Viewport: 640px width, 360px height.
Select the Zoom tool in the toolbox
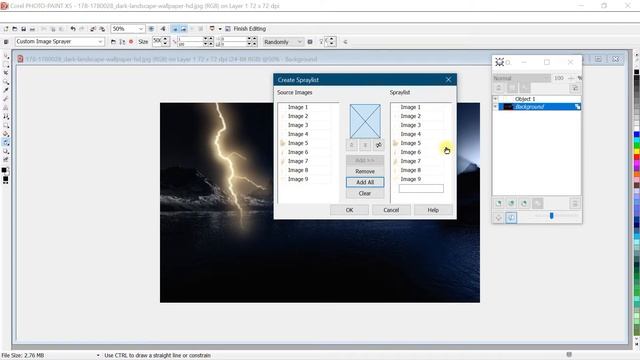(x=6, y=82)
